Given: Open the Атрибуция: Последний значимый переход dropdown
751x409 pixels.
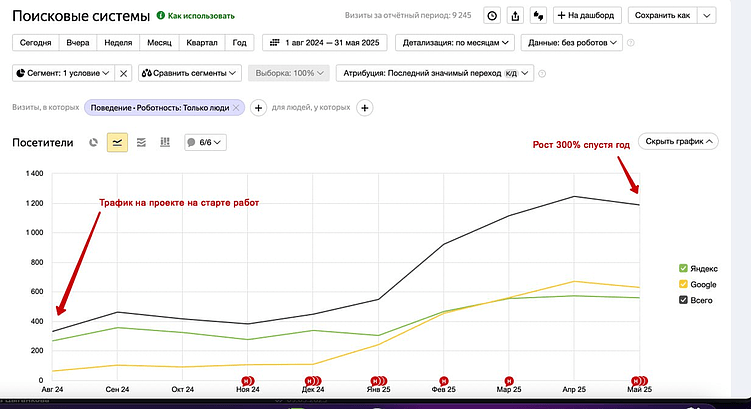Looking at the screenshot, I should [435, 73].
